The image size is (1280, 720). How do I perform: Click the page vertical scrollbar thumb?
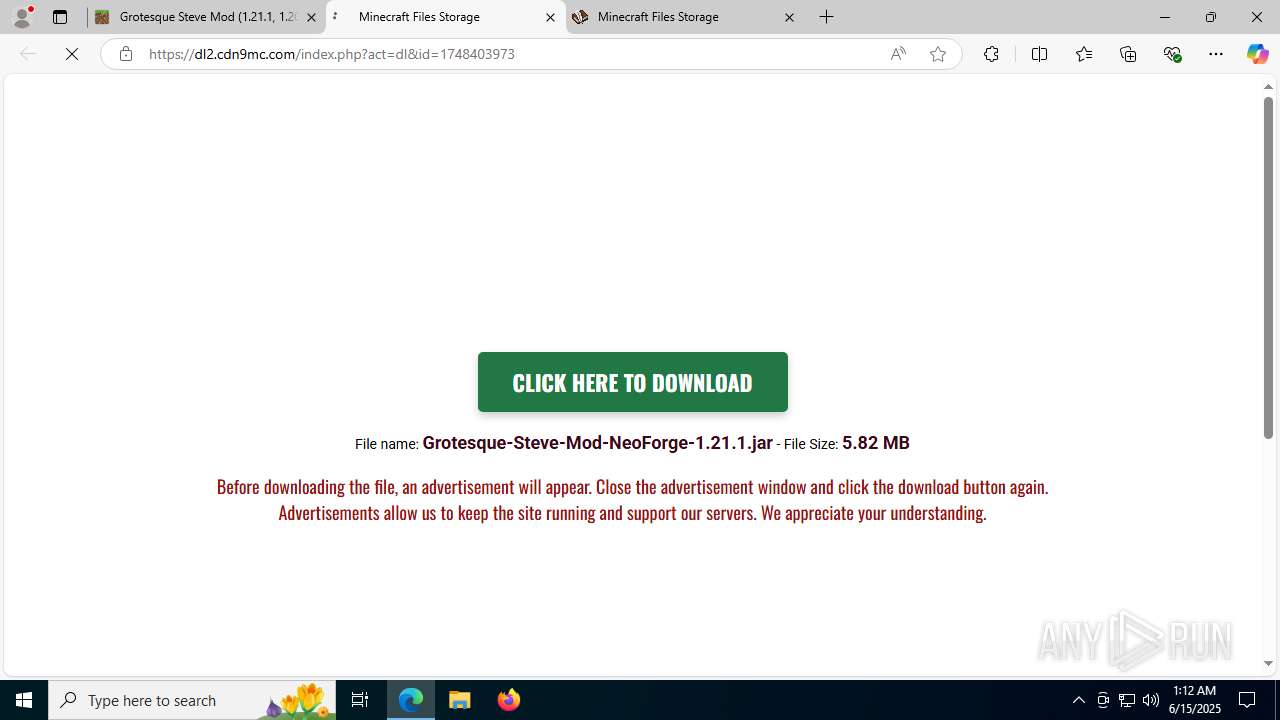coord(1268,269)
